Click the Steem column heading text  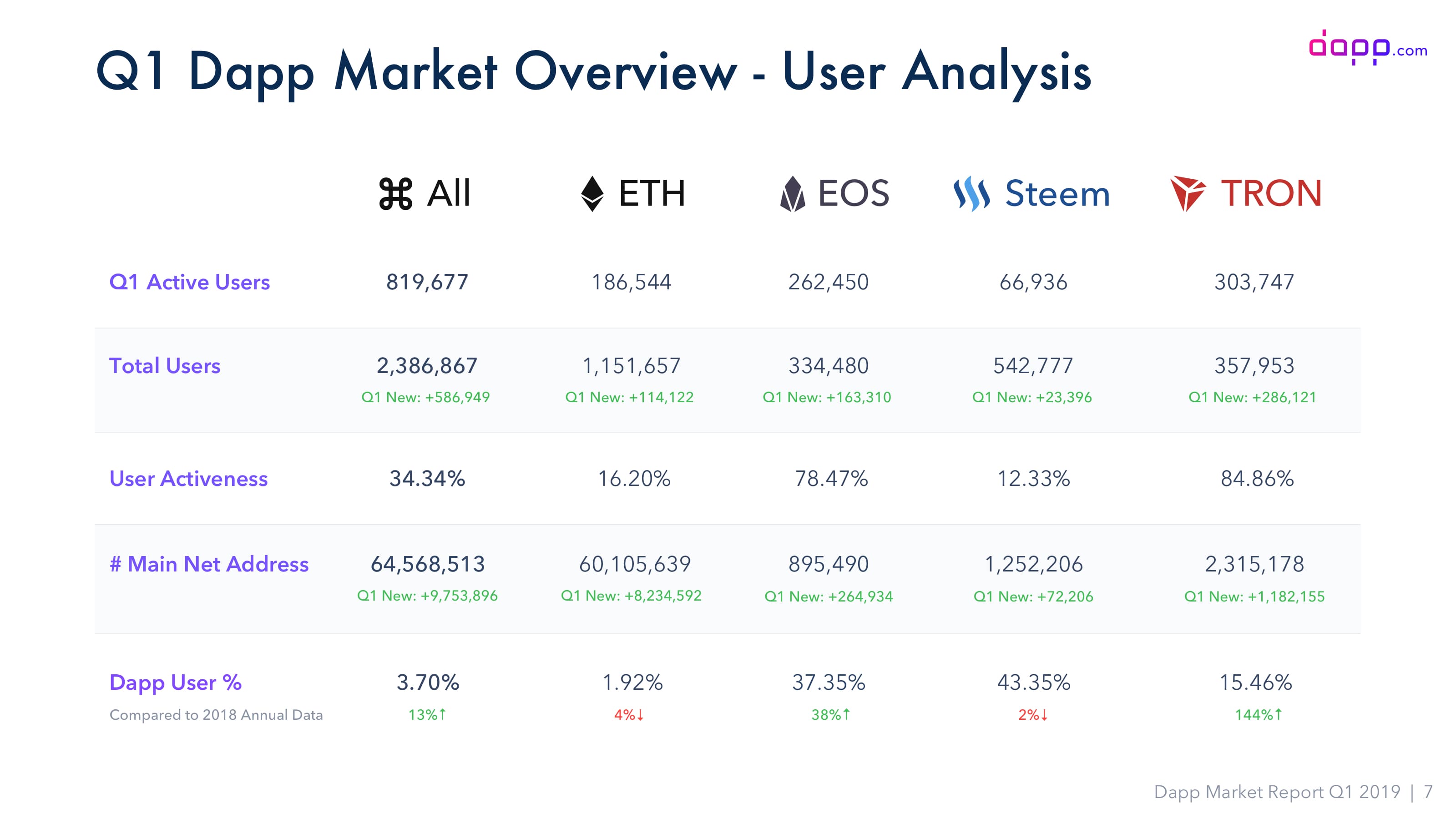[x=1057, y=193]
